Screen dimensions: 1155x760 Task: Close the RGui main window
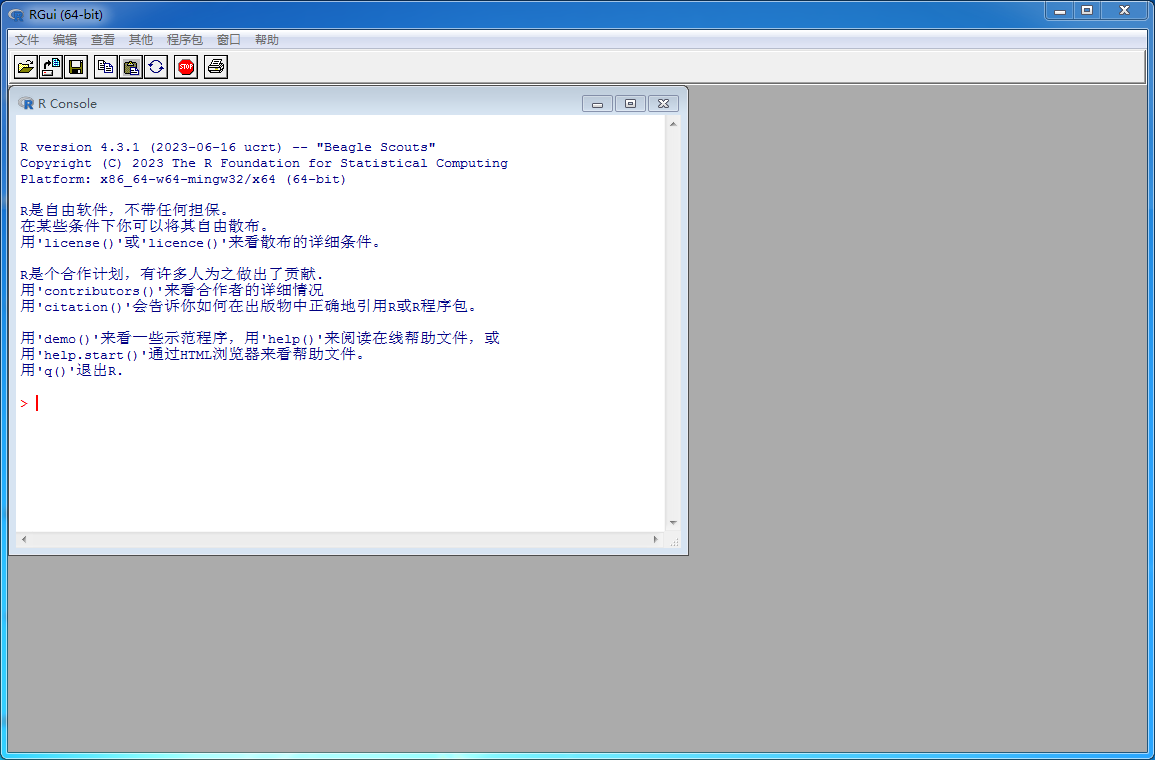tap(1125, 11)
